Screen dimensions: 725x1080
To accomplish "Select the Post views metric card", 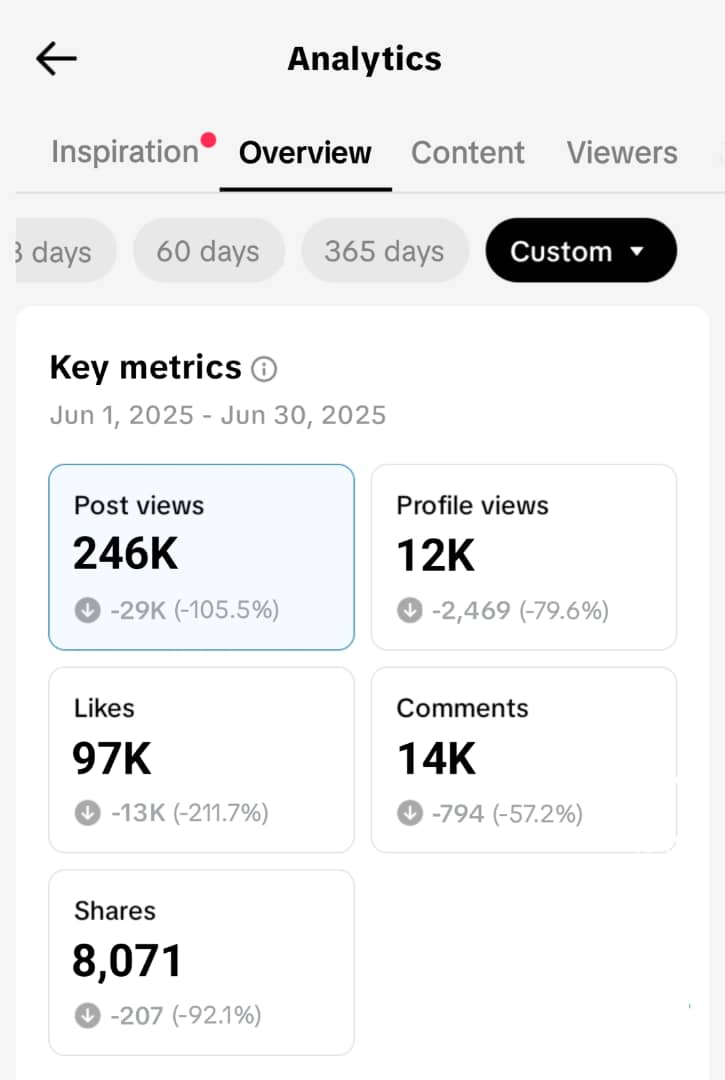I will click(201, 556).
